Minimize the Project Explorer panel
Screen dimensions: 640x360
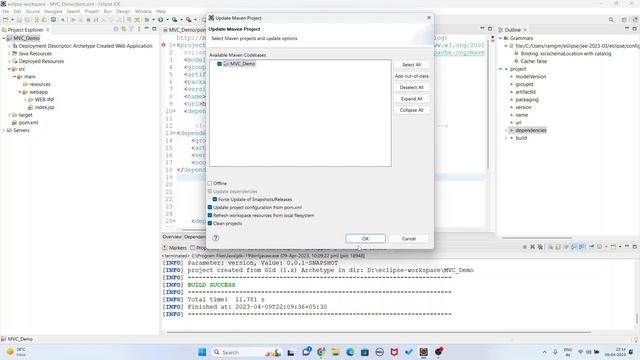(147, 29)
